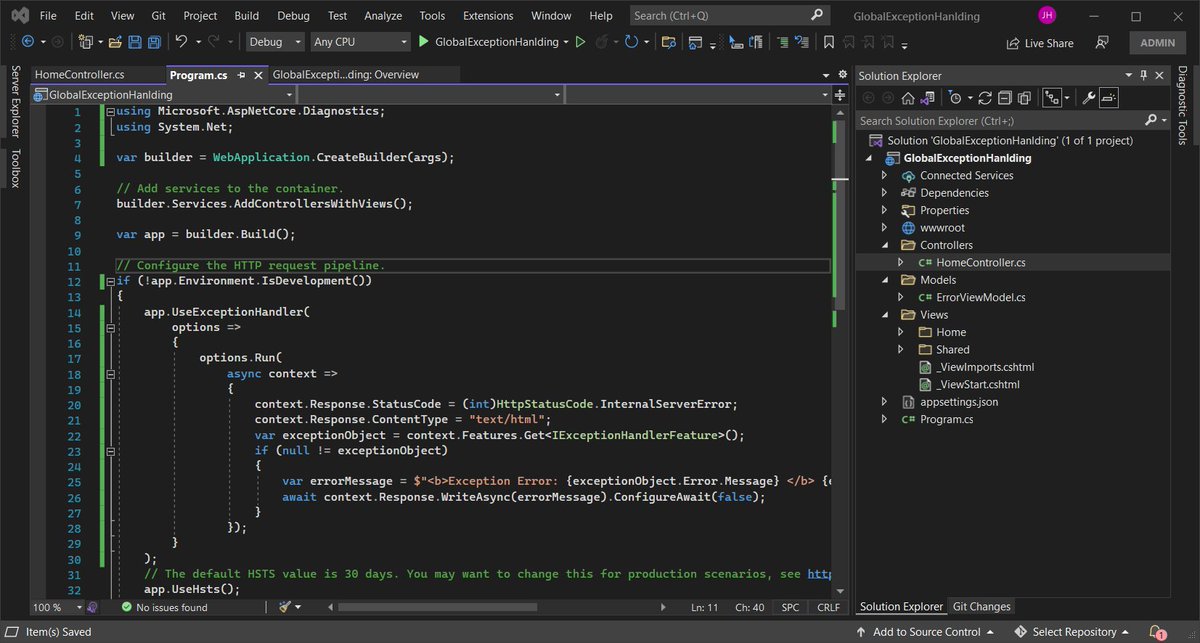Click the Live Share button
Viewport: 1200px width, 643px height.
(1040, 43)
